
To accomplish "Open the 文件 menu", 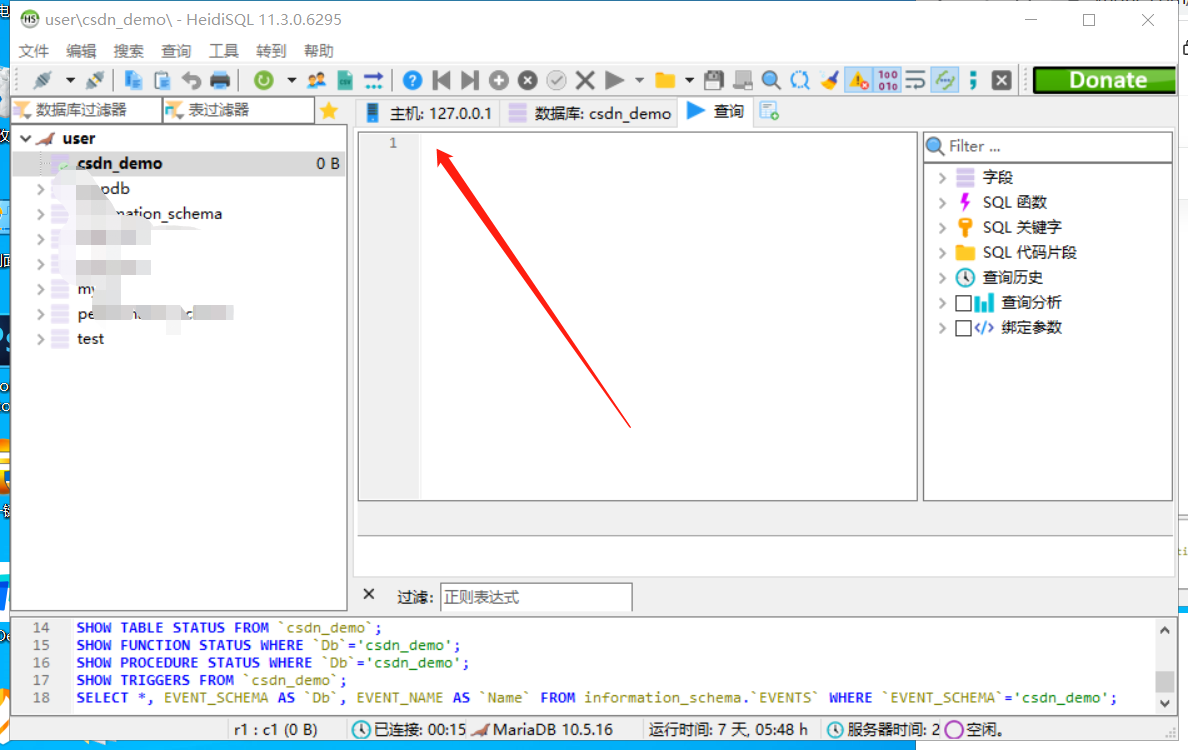I will coord(33,51).
